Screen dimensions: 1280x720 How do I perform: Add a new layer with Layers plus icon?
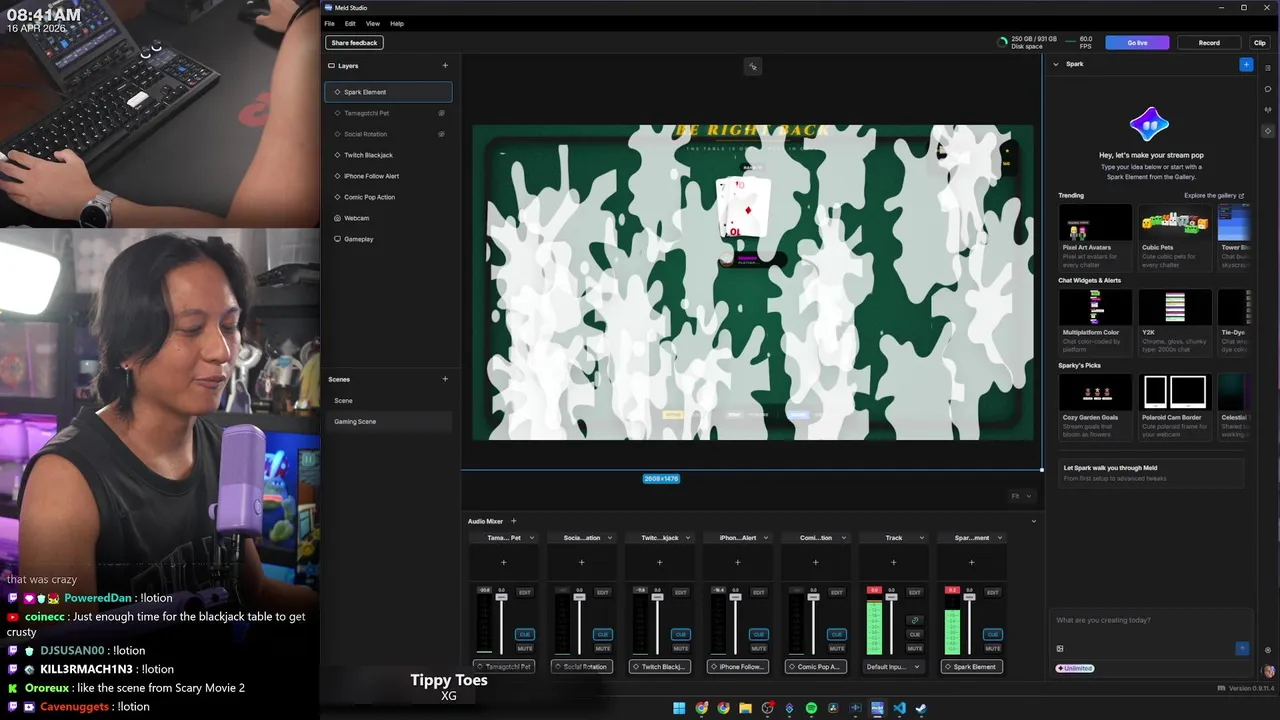pos(445,66)
